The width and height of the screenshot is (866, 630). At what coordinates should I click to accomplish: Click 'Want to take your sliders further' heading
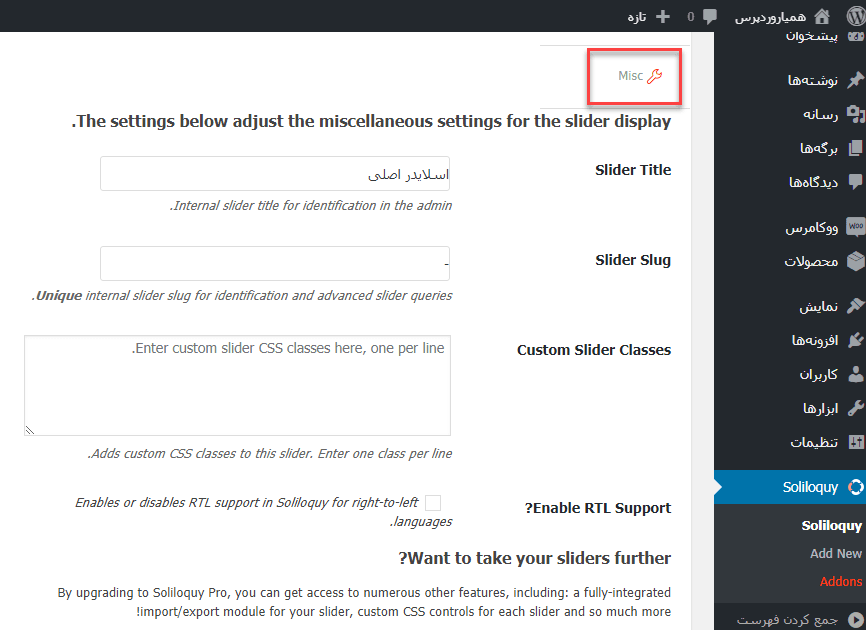[x=535, y=558]
